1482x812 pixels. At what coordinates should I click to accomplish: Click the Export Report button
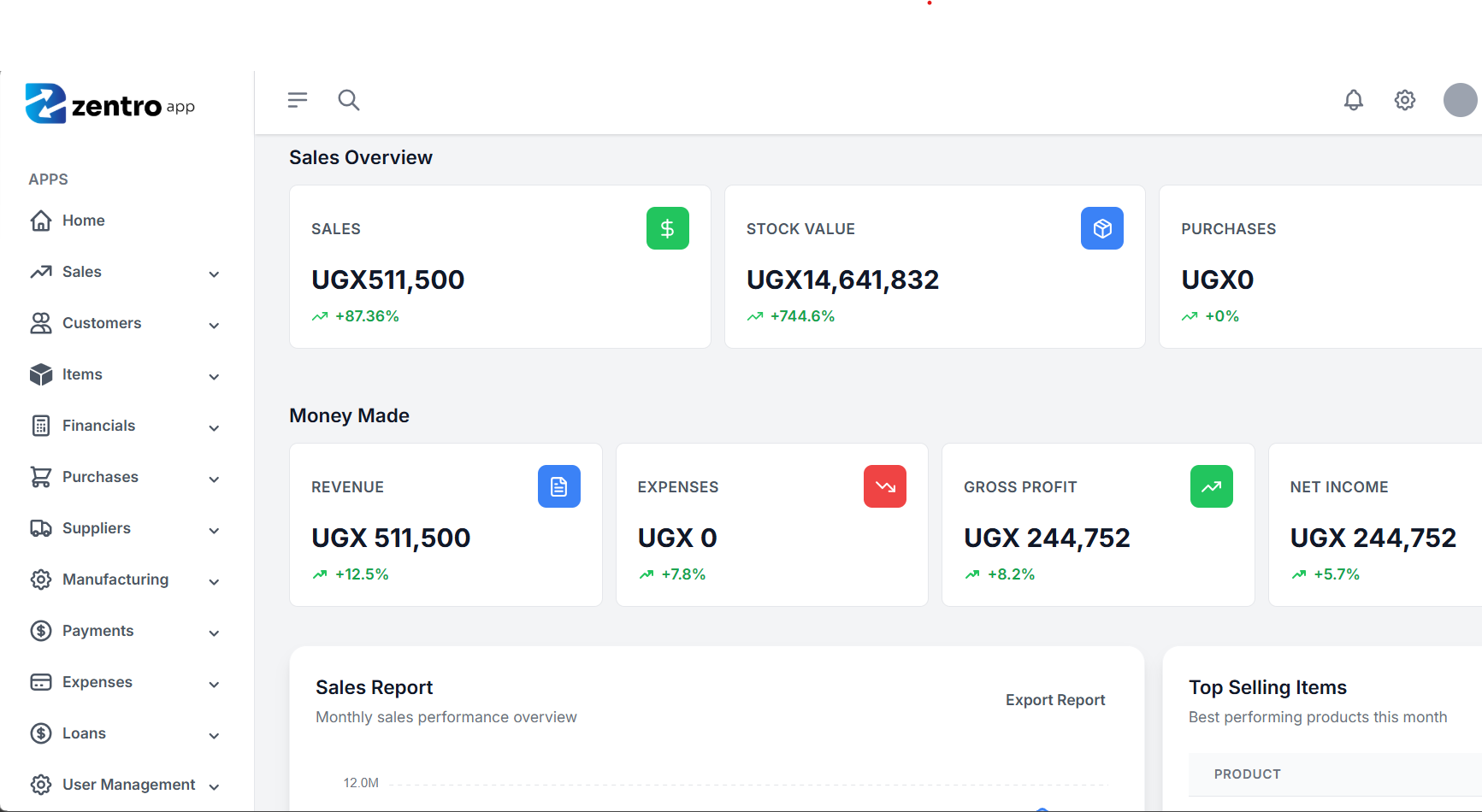tap(1055, 700)
